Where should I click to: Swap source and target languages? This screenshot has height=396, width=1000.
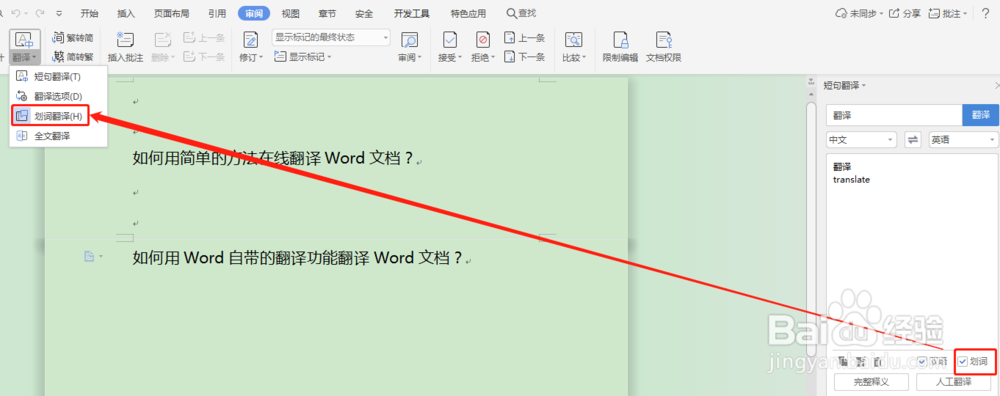pos(913,140)
